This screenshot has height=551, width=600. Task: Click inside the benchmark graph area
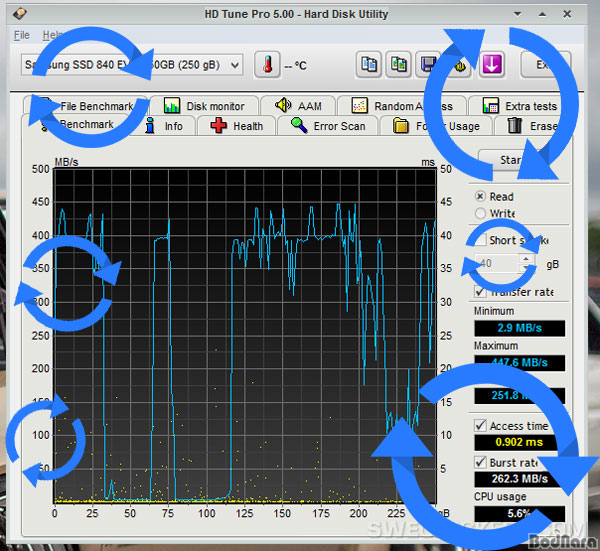pyautogui.click(x=245, y=336)
